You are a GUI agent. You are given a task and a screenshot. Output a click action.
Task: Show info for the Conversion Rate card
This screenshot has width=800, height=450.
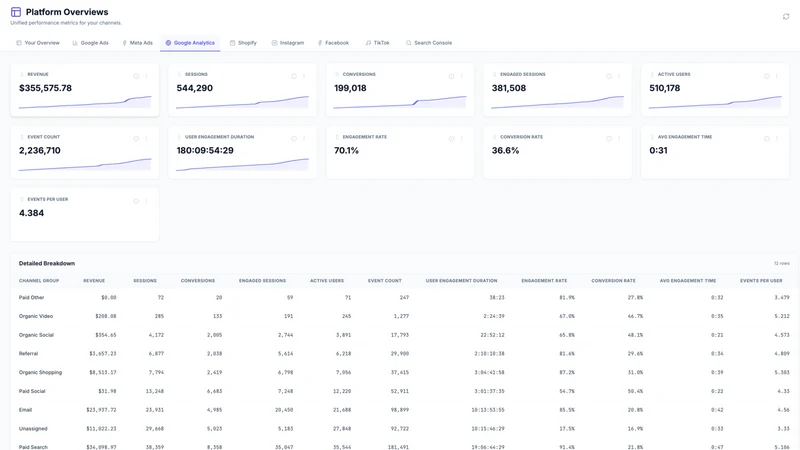coord(609,139)
